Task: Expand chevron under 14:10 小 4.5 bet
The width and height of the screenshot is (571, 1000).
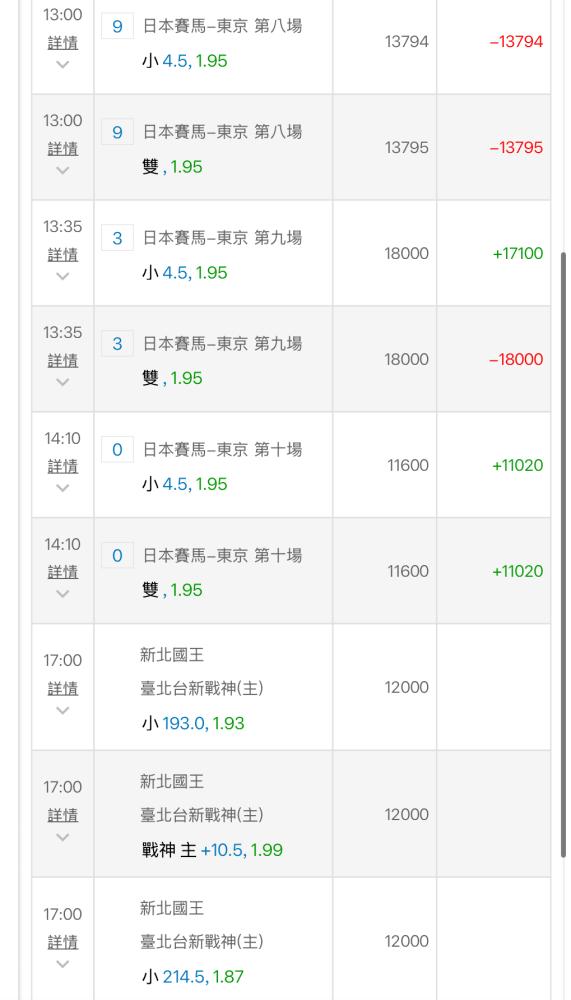Action: click(x=63, y=488)
